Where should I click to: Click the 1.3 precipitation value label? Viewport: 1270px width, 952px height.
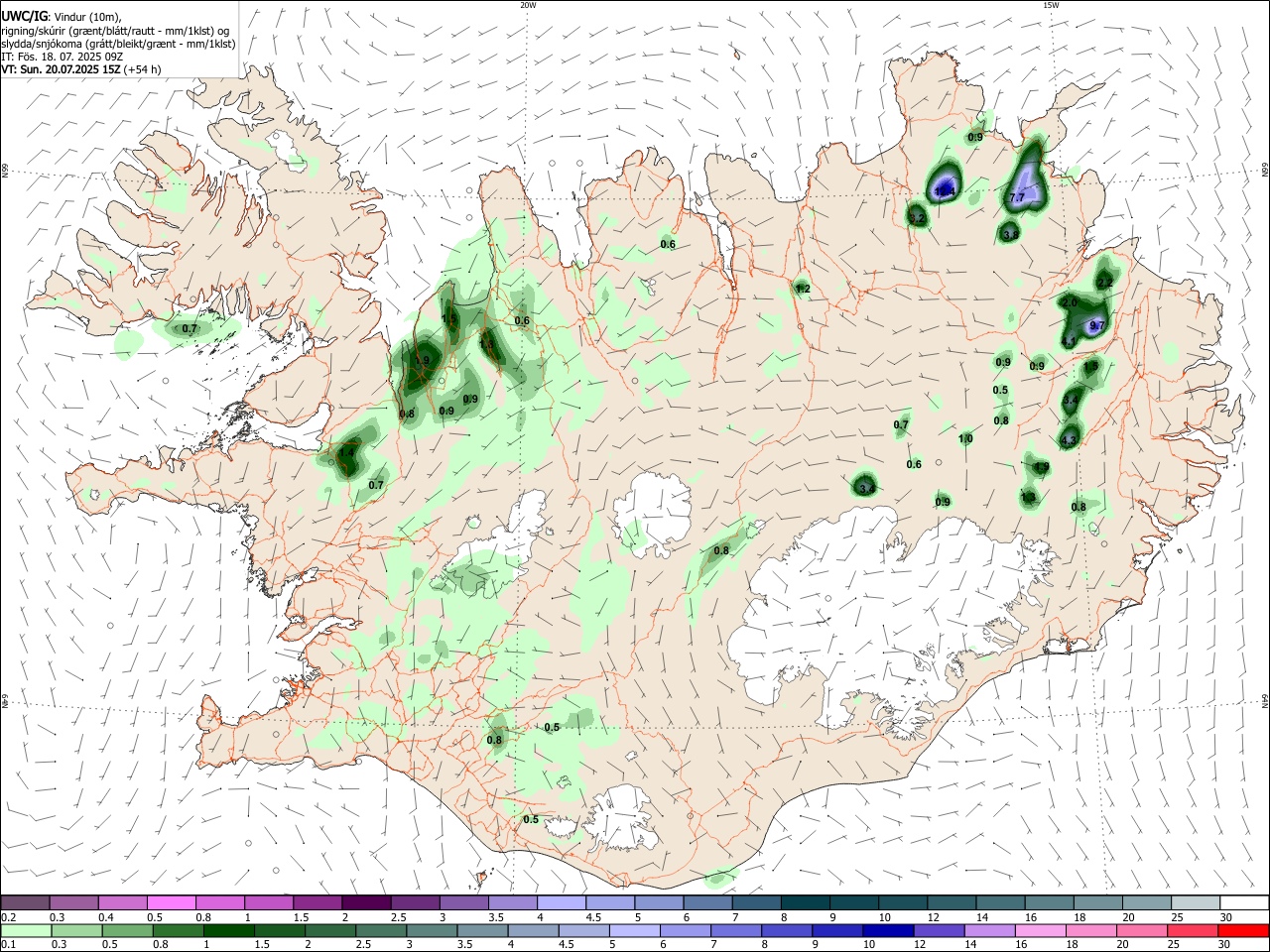(1028, 498)
